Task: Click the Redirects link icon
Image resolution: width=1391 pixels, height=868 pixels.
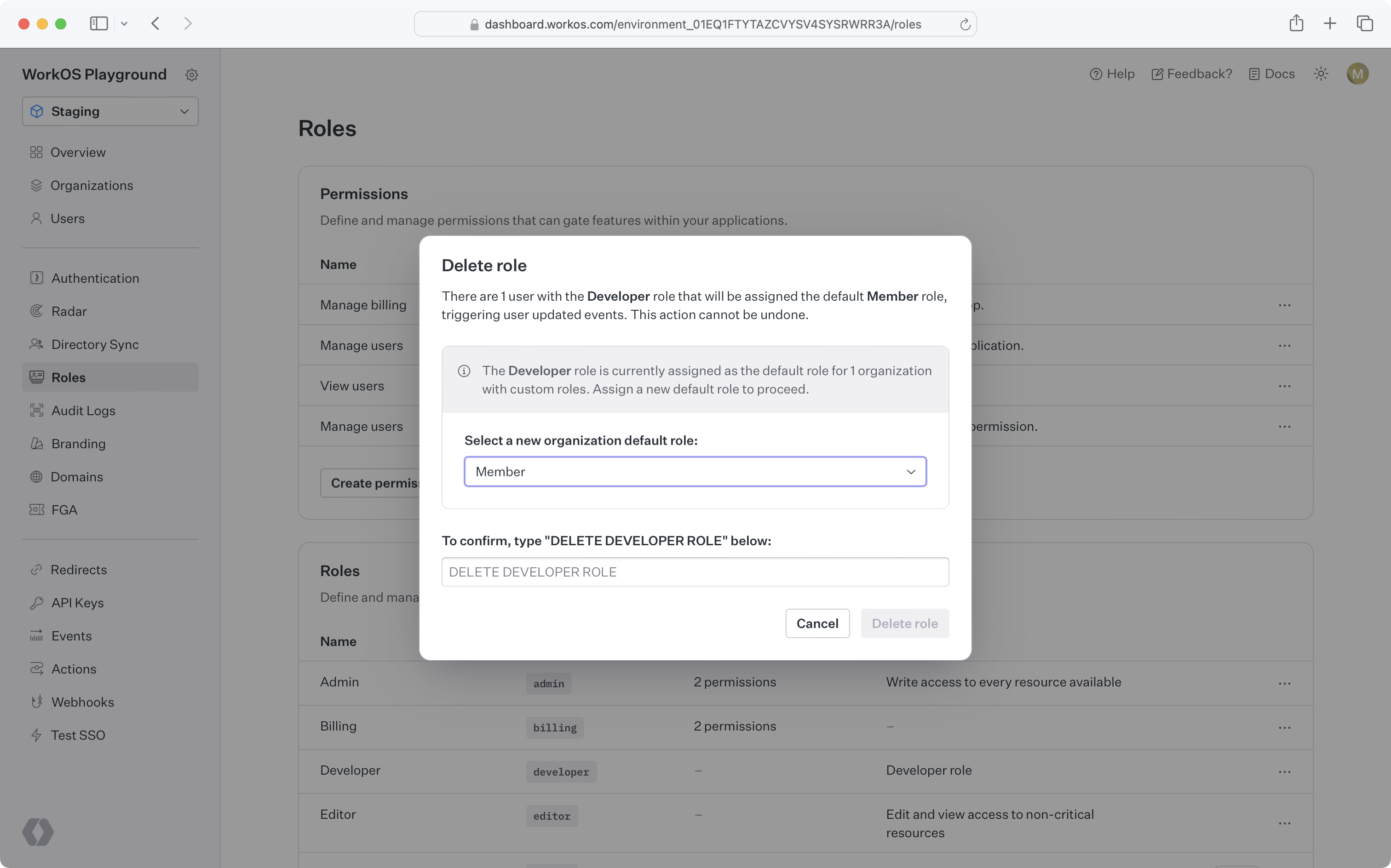Action: pos(36,570)
